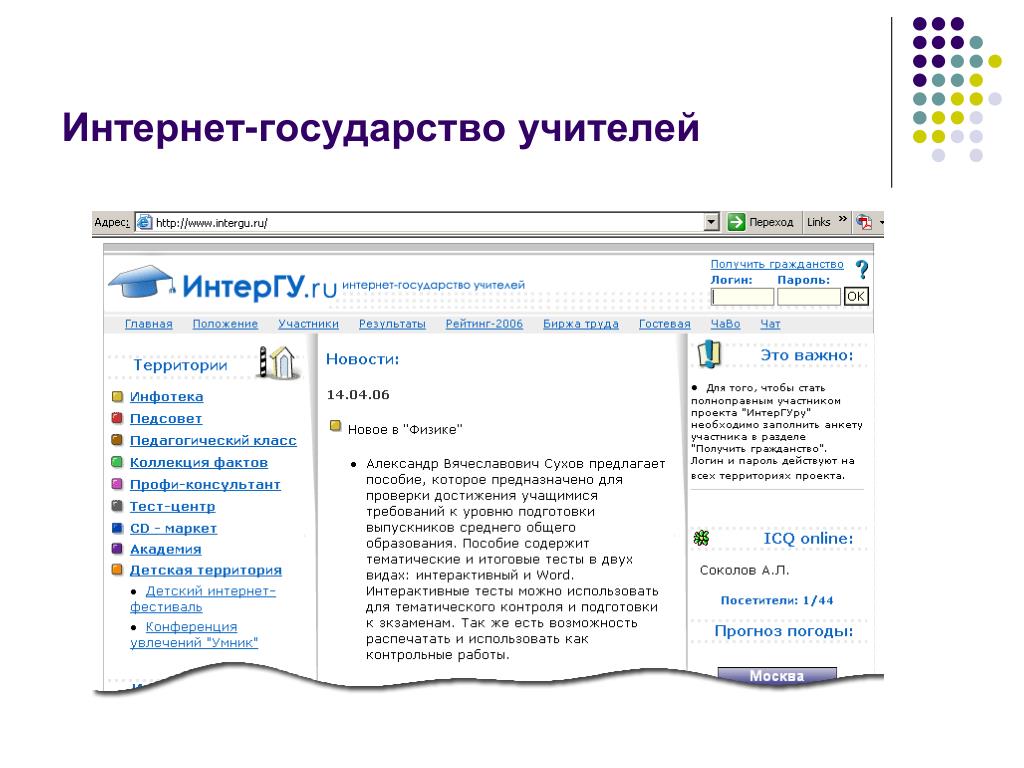This screenshot has width=1024, height=768.
Task: Click the magenta bullet icon beside Профи-консультант
Action: click(x=118, y=484)
